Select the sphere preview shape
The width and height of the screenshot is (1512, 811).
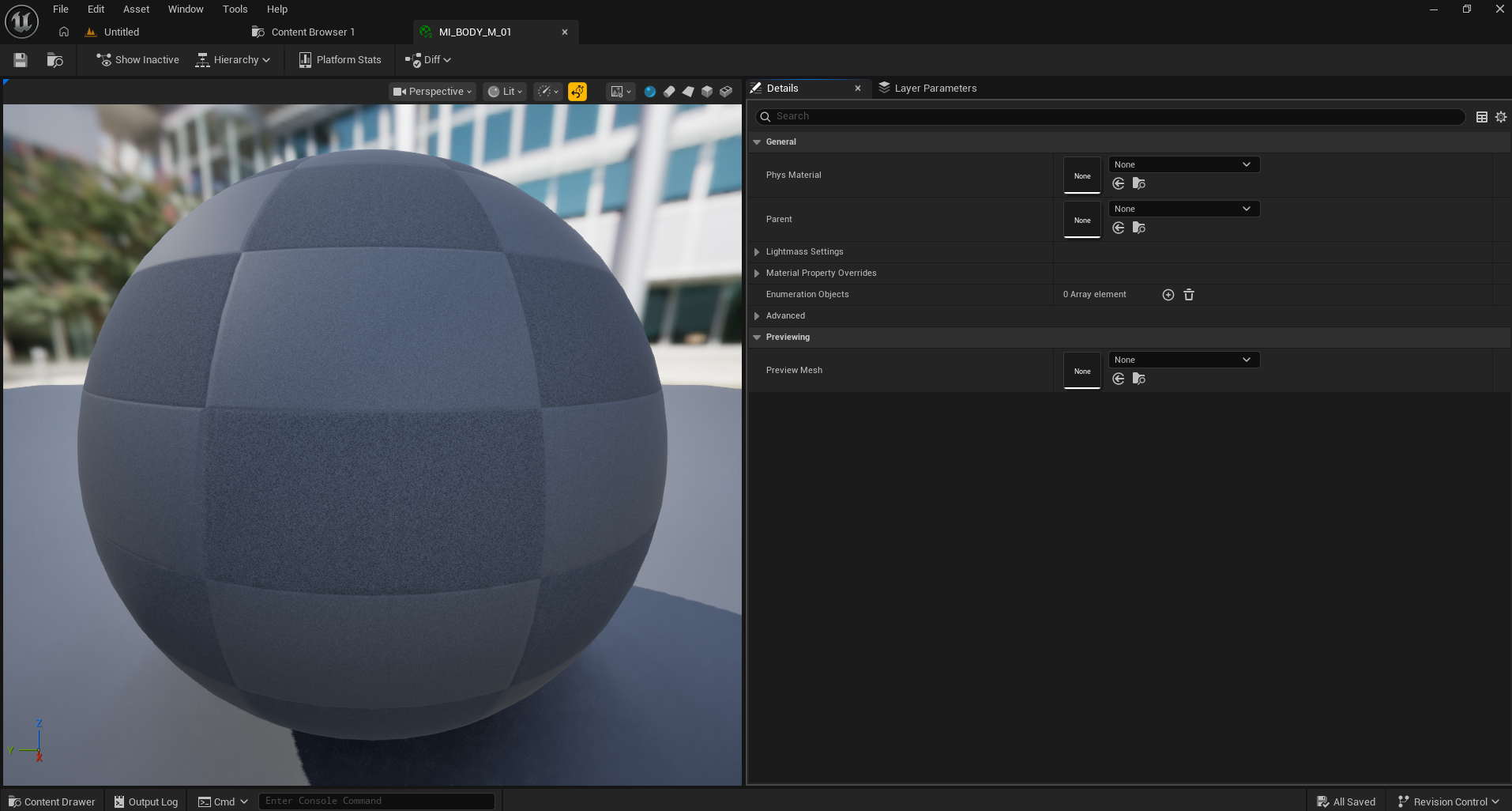click(x=649, y=92)
